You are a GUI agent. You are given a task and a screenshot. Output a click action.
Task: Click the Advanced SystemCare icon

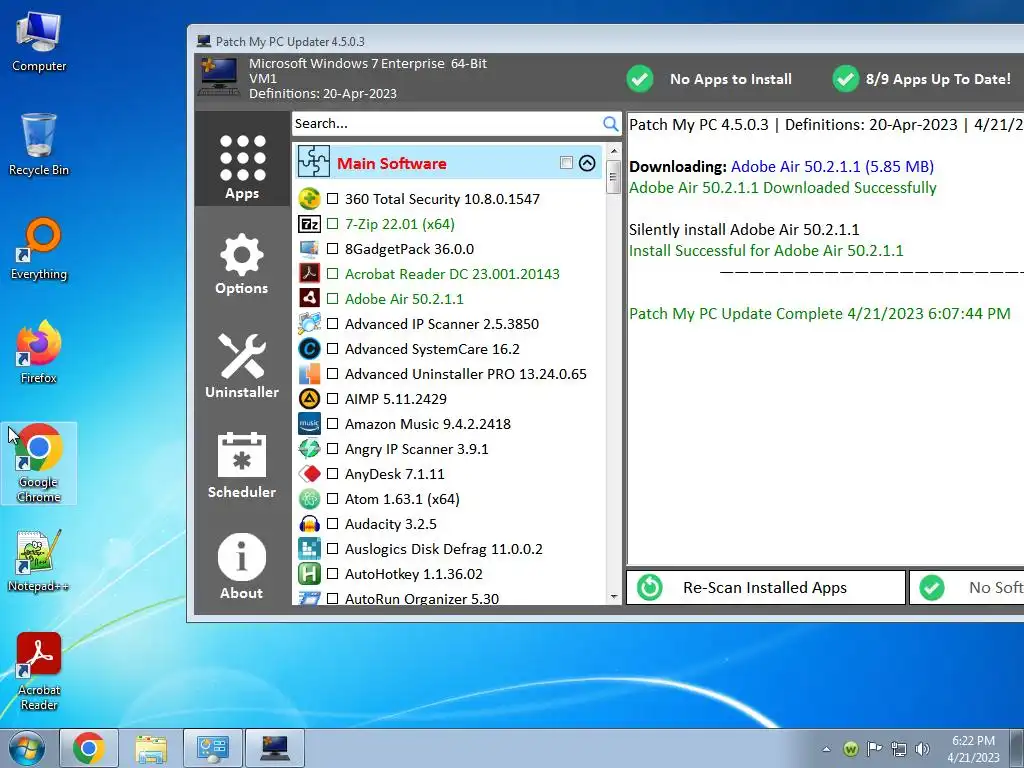309,349
